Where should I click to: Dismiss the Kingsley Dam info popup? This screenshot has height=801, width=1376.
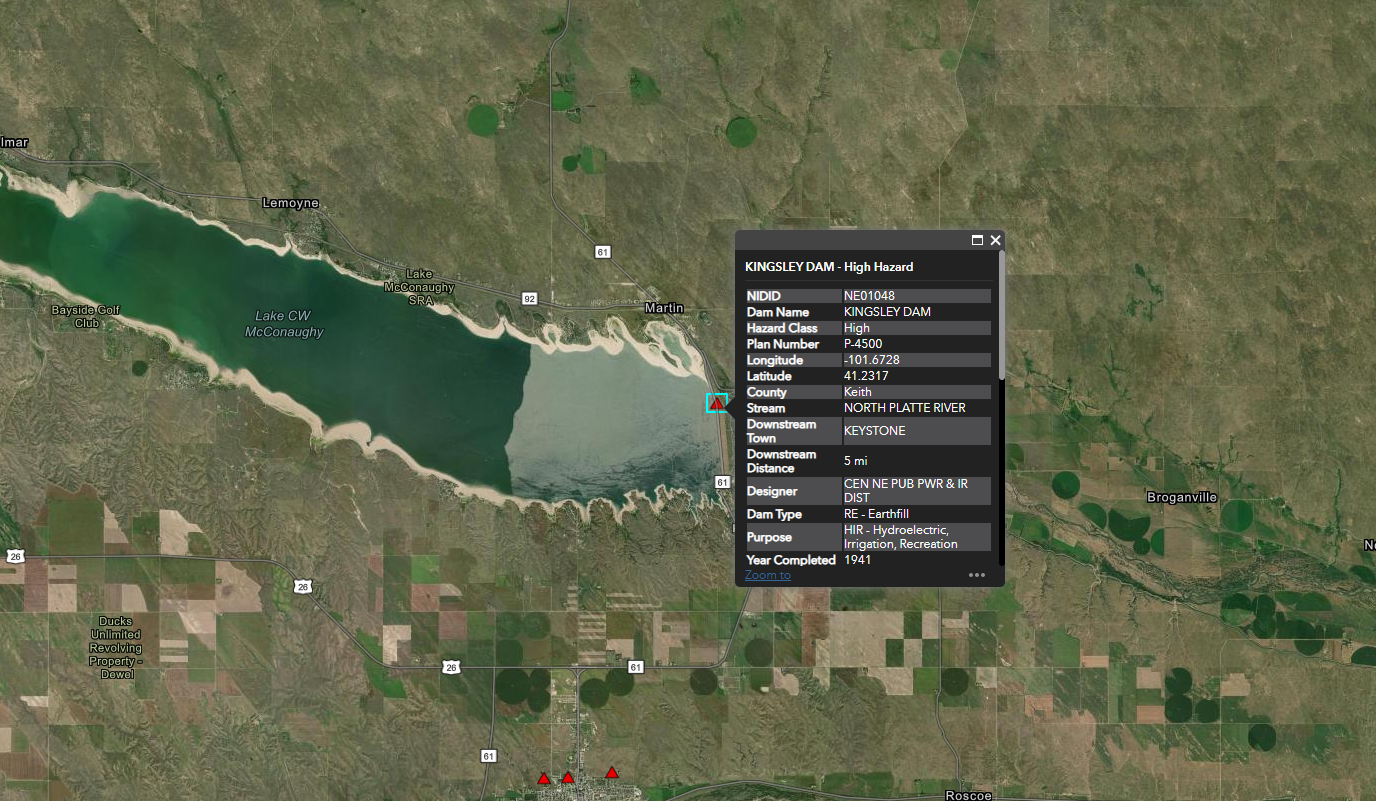[x=995, y=240]
